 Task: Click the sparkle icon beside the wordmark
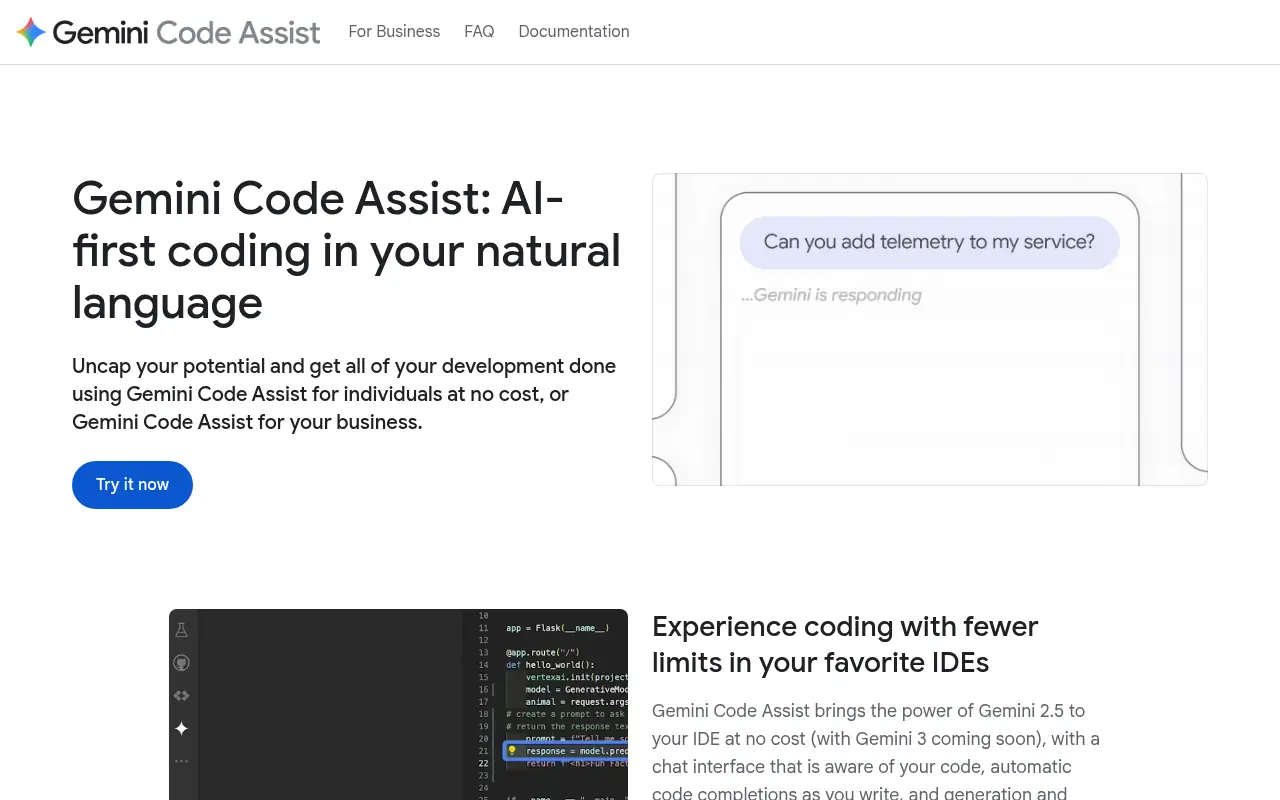pyautogui.click(x=30, y=32)
